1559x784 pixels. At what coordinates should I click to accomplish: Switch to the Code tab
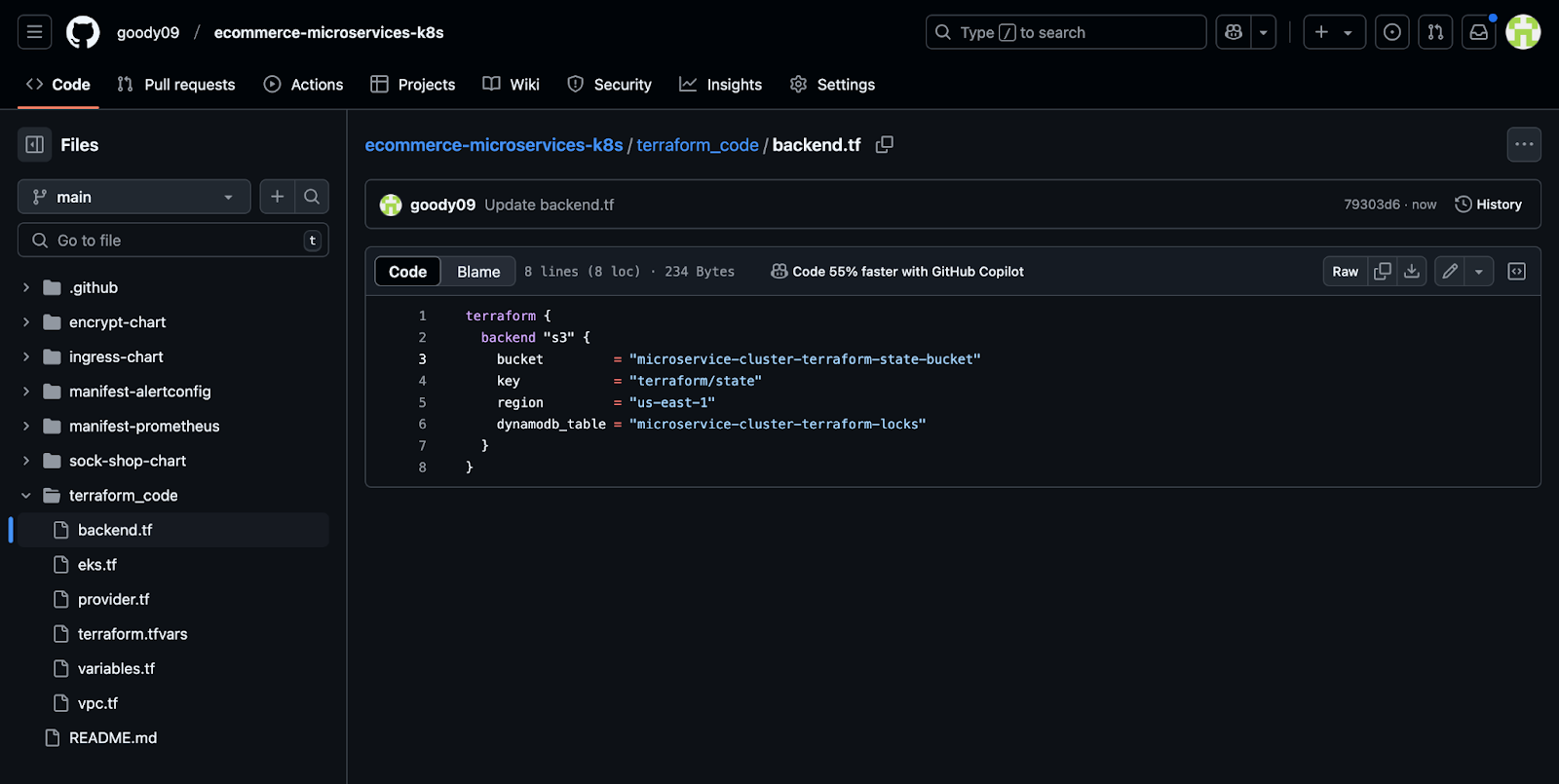click(x=58, y=85)
